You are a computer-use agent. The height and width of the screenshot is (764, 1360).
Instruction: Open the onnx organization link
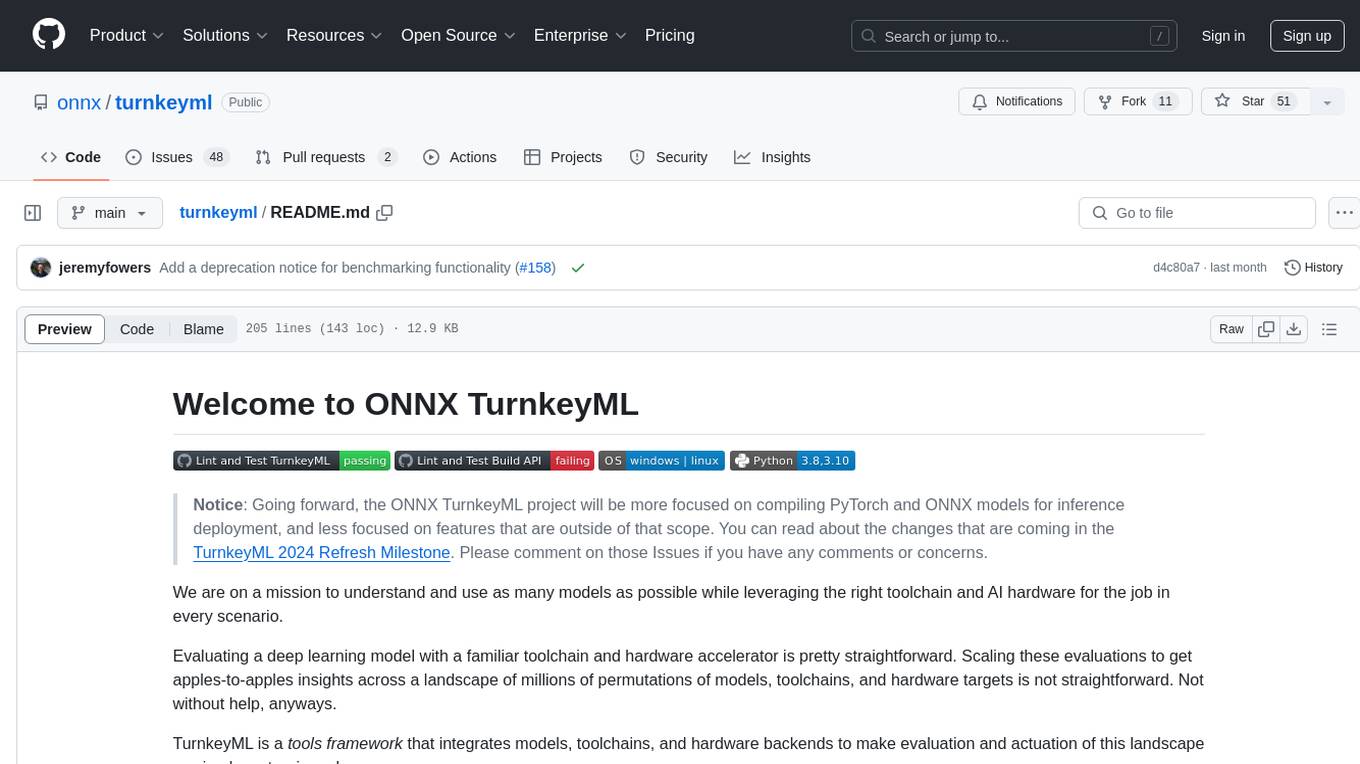coord(79,102)
